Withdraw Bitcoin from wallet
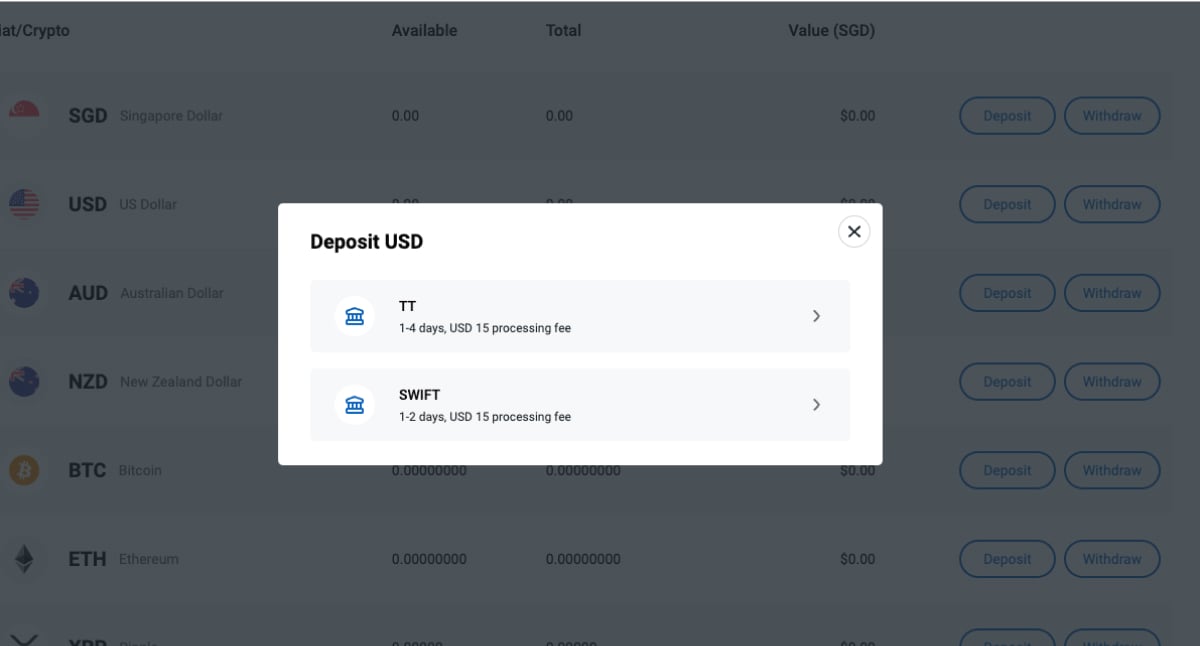The width and height of the screenshot is (1200, 646). pos(1112,470)
